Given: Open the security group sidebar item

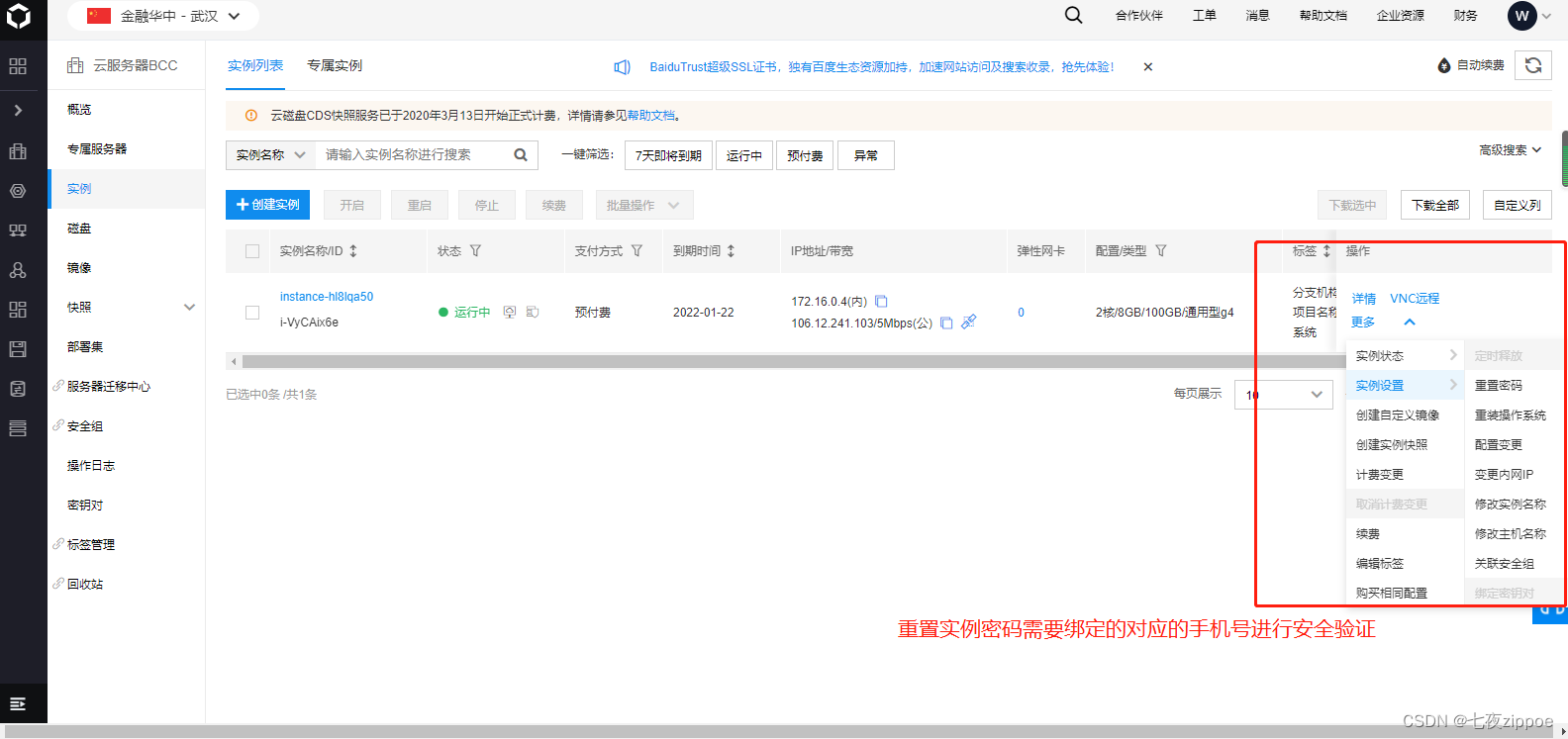Looking at the screenshot, I should (85, 426).
